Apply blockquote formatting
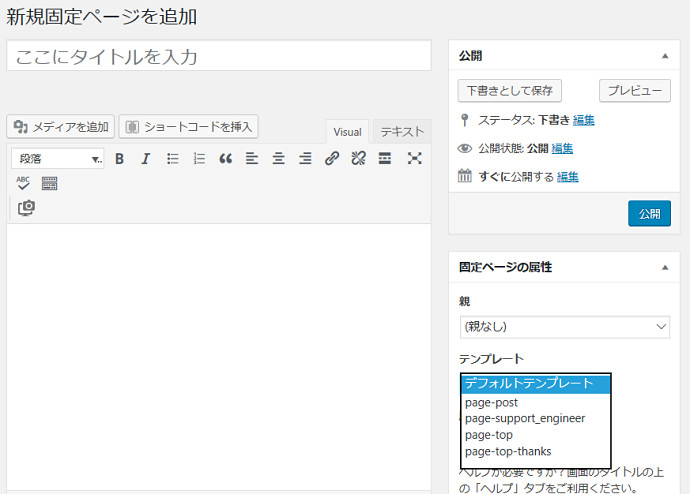690x494 pixels. (225, 158)
